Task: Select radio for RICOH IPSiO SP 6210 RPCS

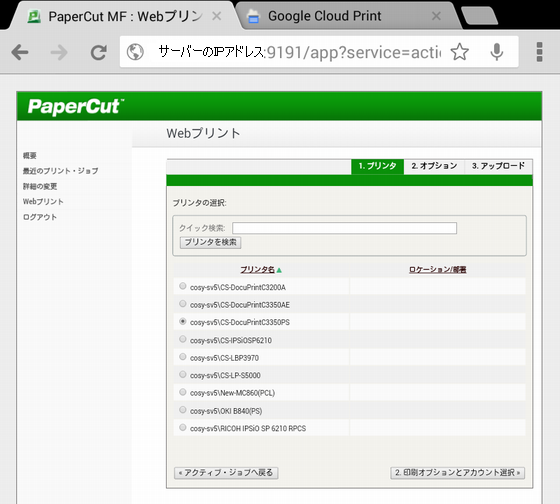Action: tap(182, 427)
